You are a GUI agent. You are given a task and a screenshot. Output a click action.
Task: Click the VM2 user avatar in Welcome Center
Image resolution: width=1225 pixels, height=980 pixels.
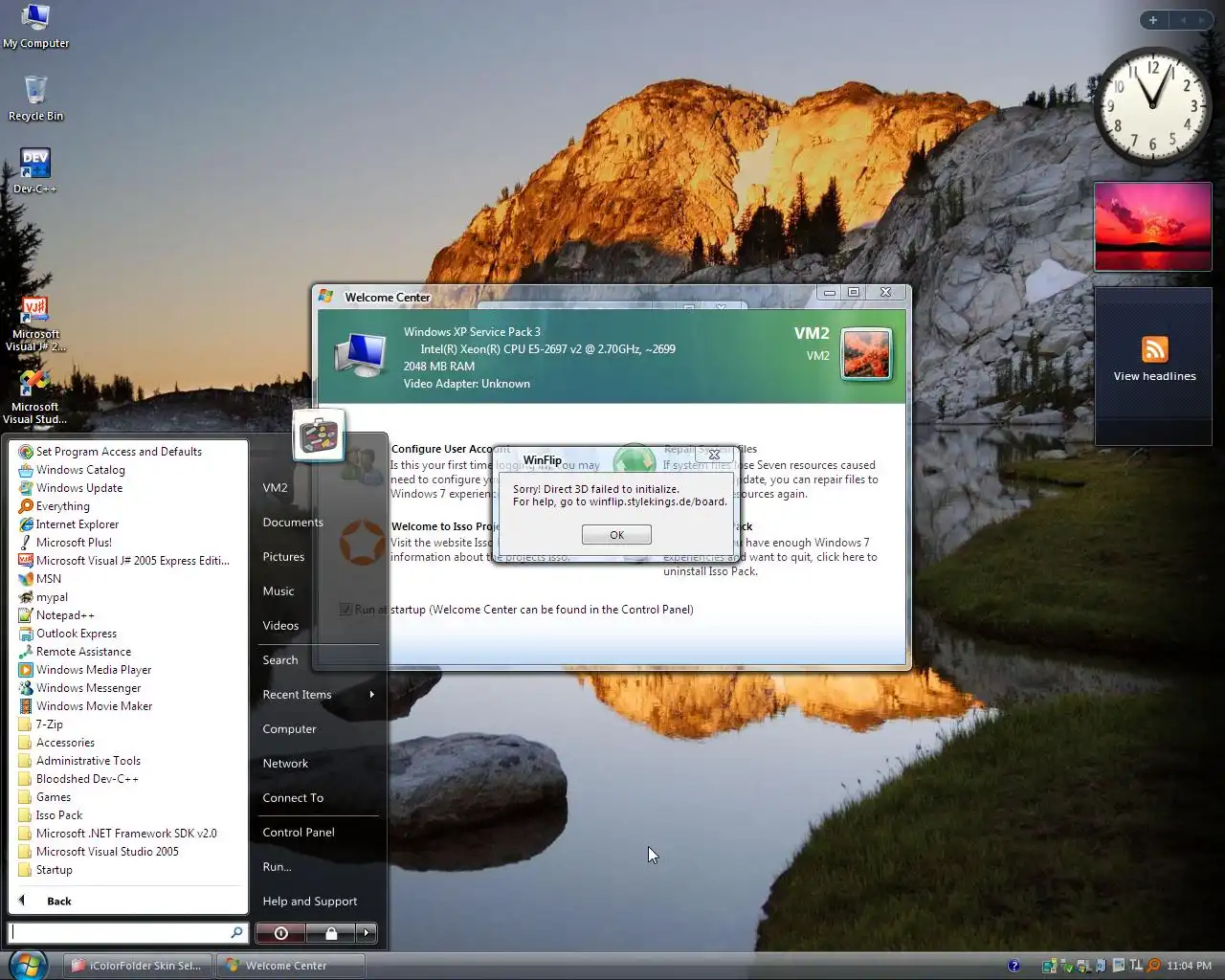coord(866,353)
